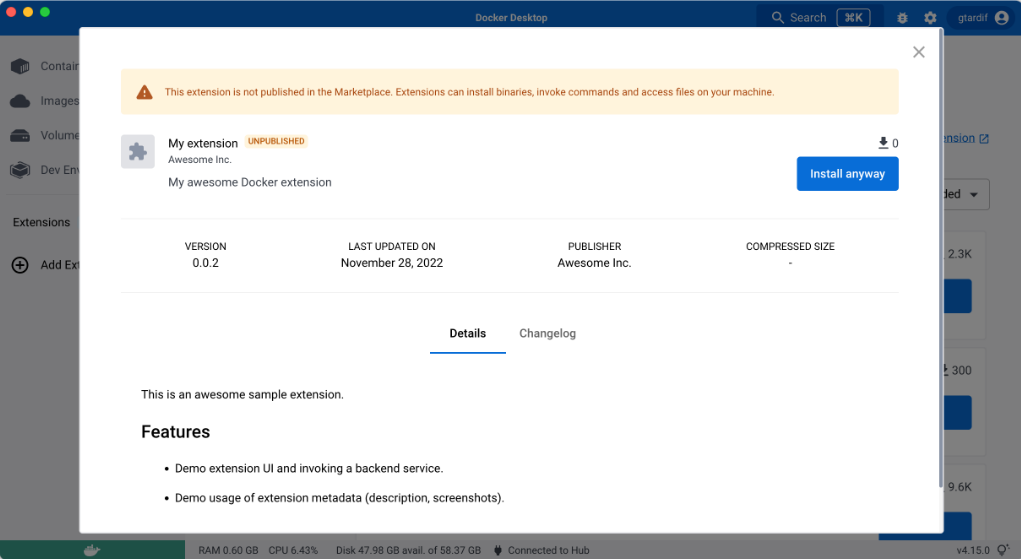Select the Details tab

click(467, 334)
